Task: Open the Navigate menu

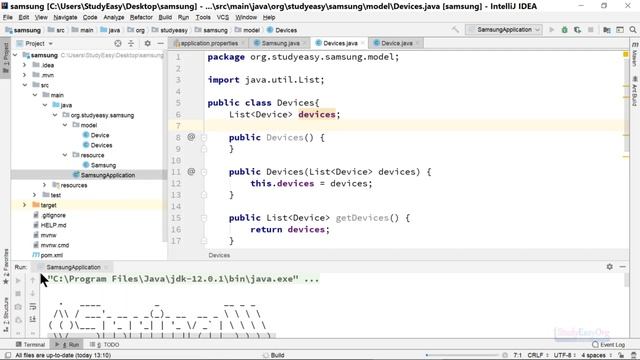Action: (x=65, y=18)
